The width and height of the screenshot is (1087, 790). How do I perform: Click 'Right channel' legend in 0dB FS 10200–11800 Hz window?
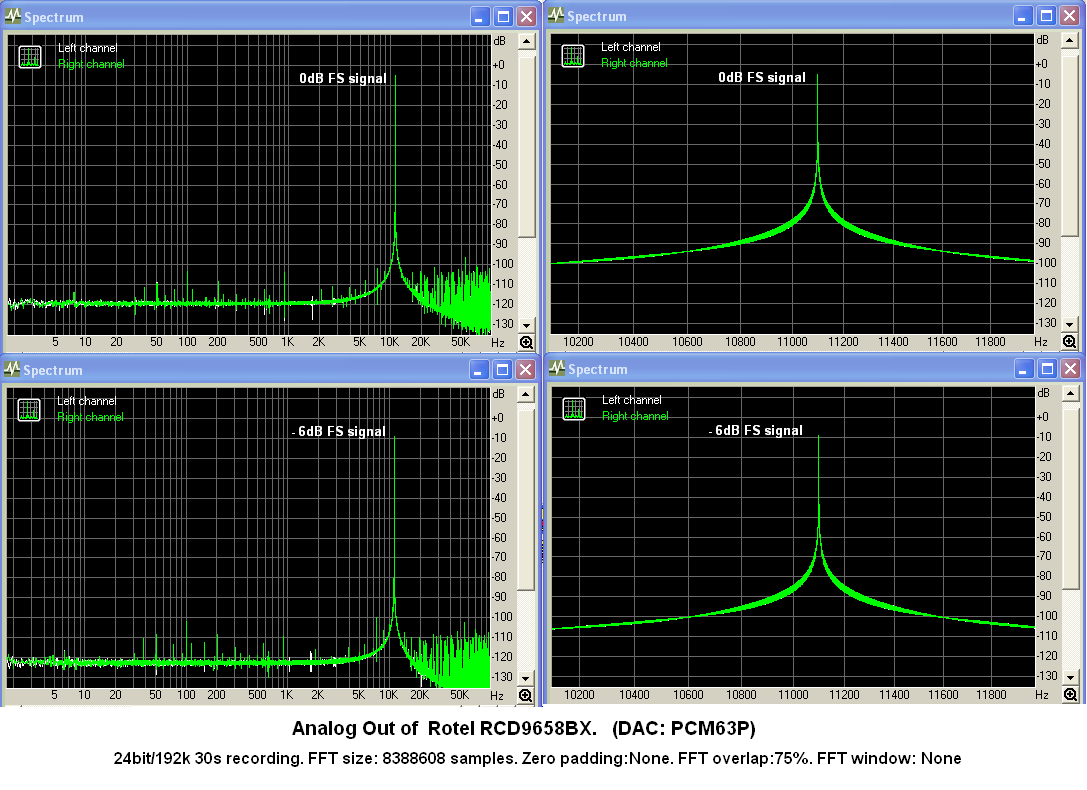coord(634,63)
